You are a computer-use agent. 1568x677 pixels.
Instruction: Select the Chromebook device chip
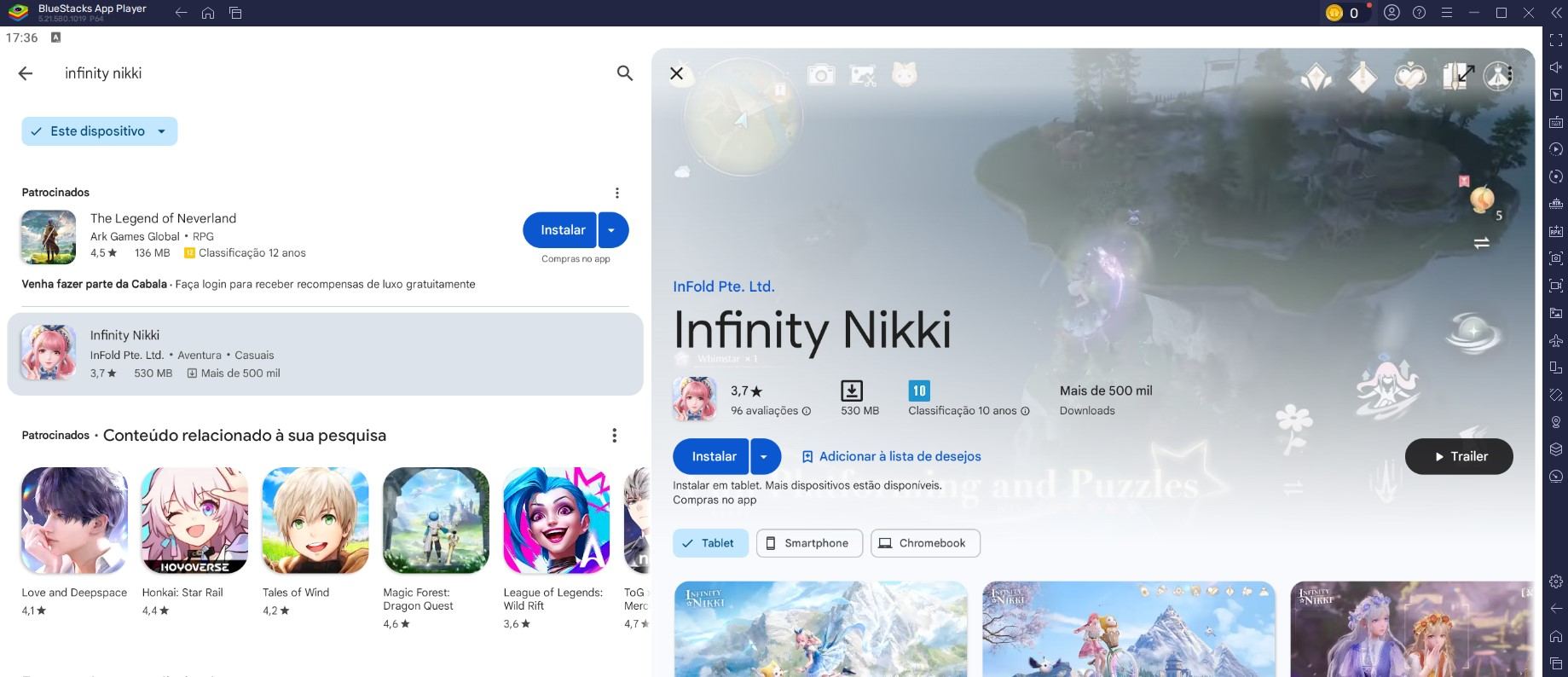(x=925, y=543)
